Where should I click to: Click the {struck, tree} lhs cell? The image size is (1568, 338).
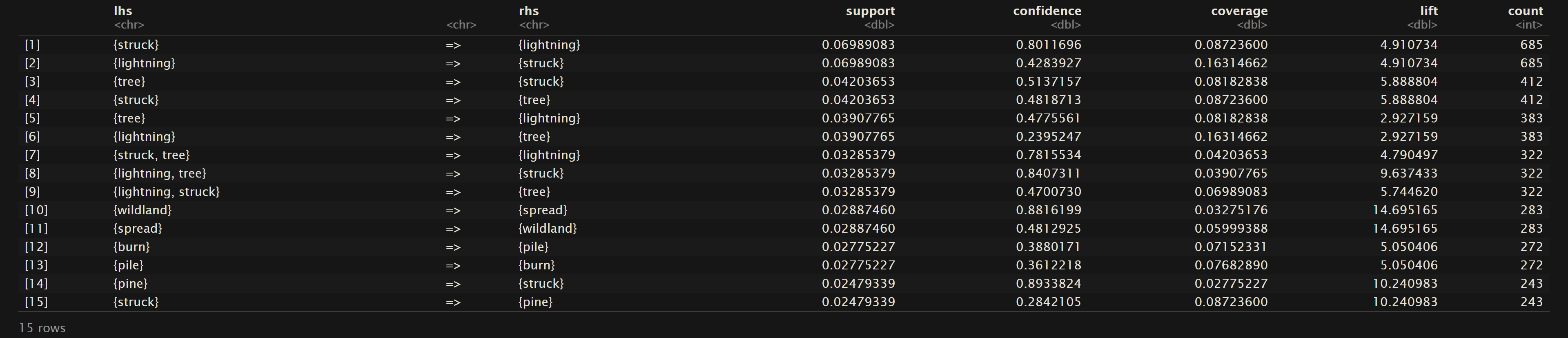[x=151, y=155]
